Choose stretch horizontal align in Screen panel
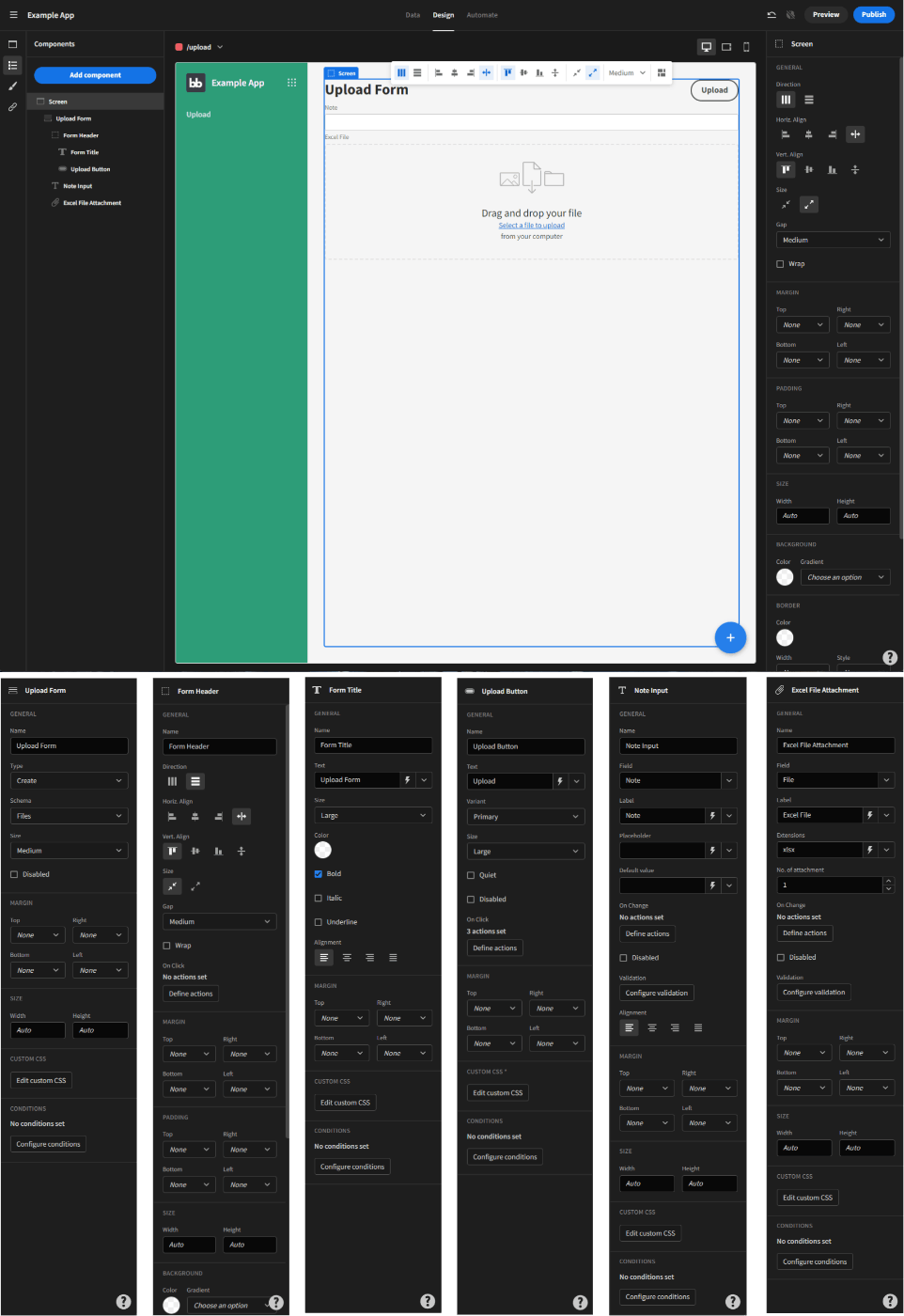Screen dimensions: 904x1316 (x=855, y=134)
